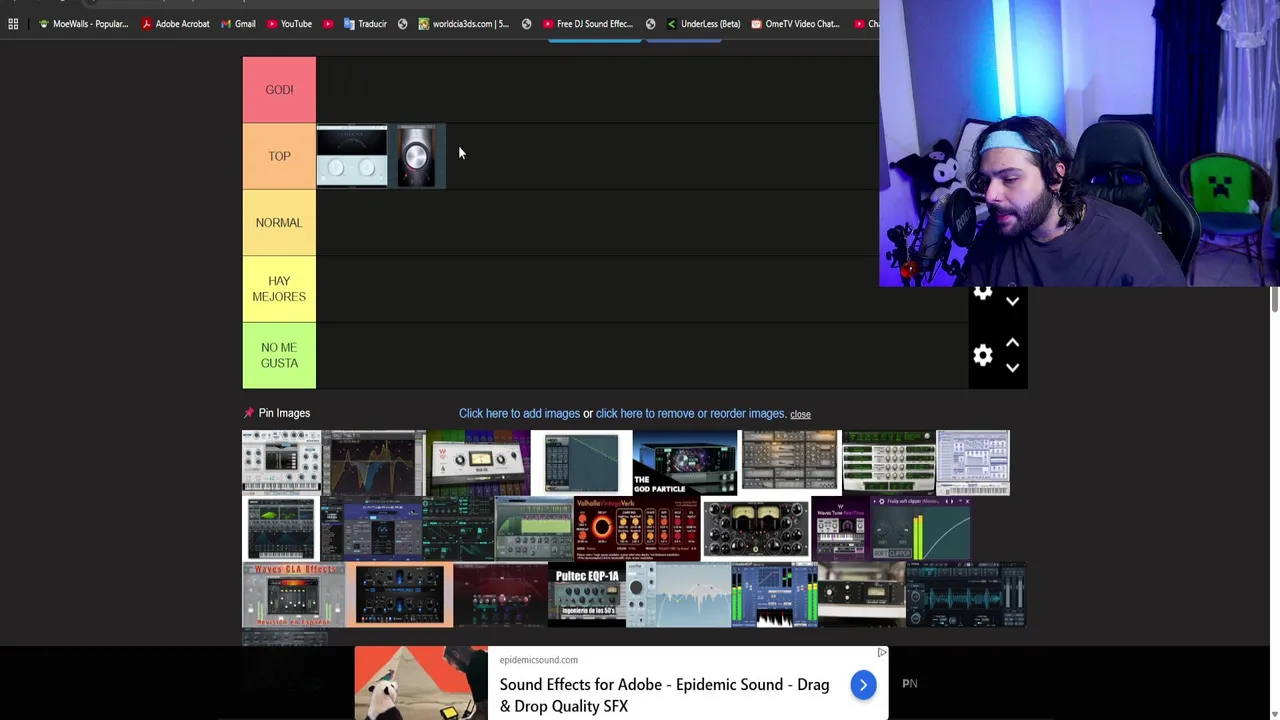Select the Waves CLA Effects image
The image size is (1280, 720).
click(x=293, y=595)
